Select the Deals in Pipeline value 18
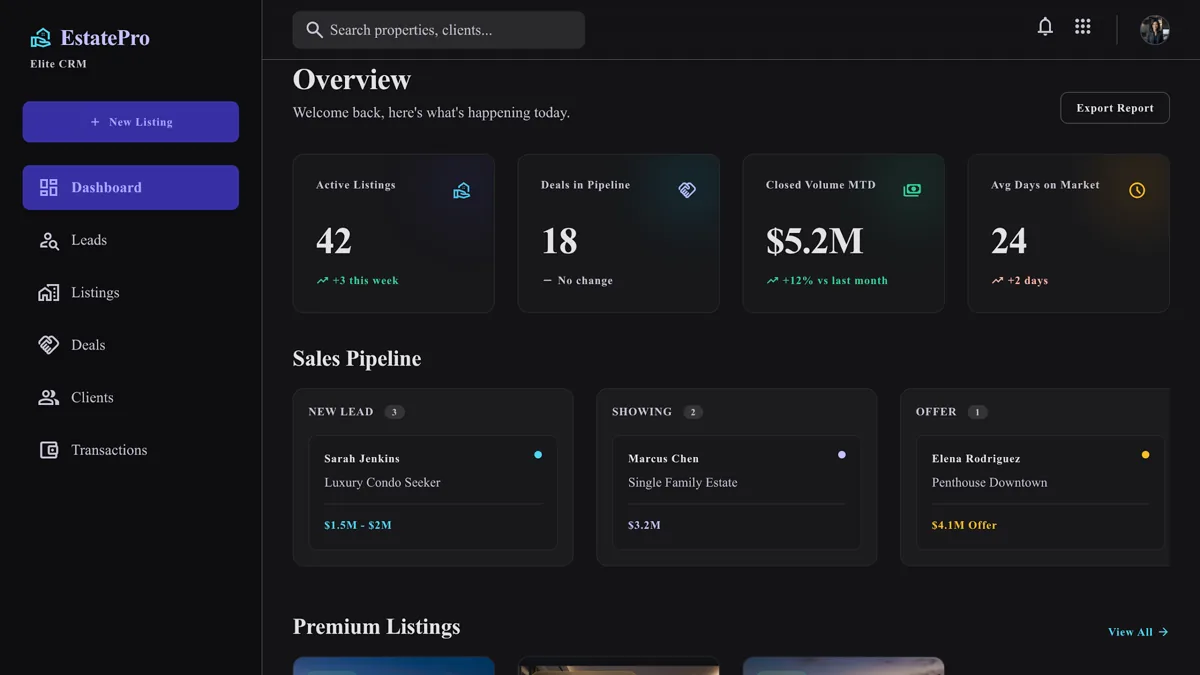The width and height of the screenshot is (1200, 675). [560, 241]
